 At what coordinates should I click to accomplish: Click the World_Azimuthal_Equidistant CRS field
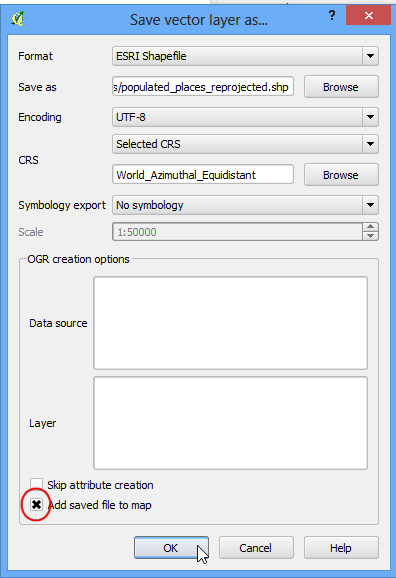pos(203,174)
